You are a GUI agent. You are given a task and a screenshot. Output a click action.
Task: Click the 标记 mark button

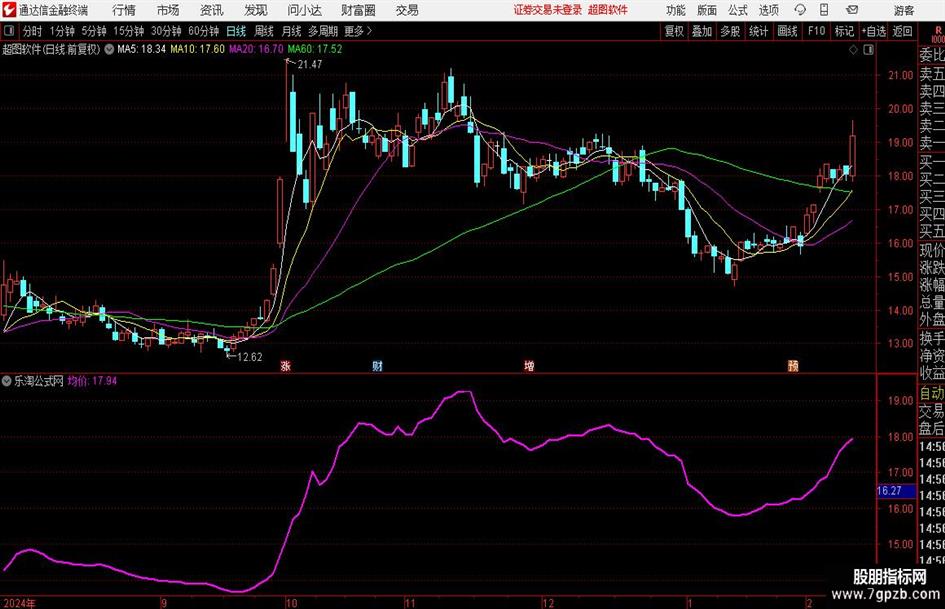click(x=844, y=31)
